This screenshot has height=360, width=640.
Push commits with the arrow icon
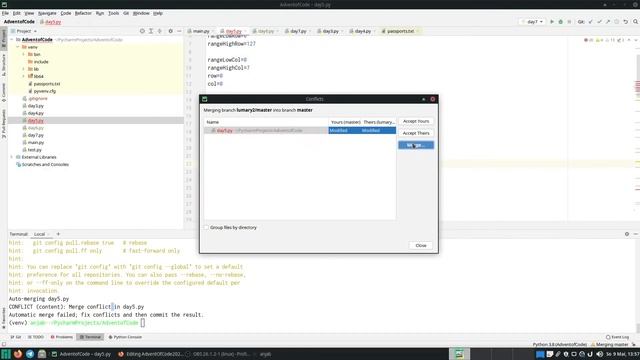608,22
